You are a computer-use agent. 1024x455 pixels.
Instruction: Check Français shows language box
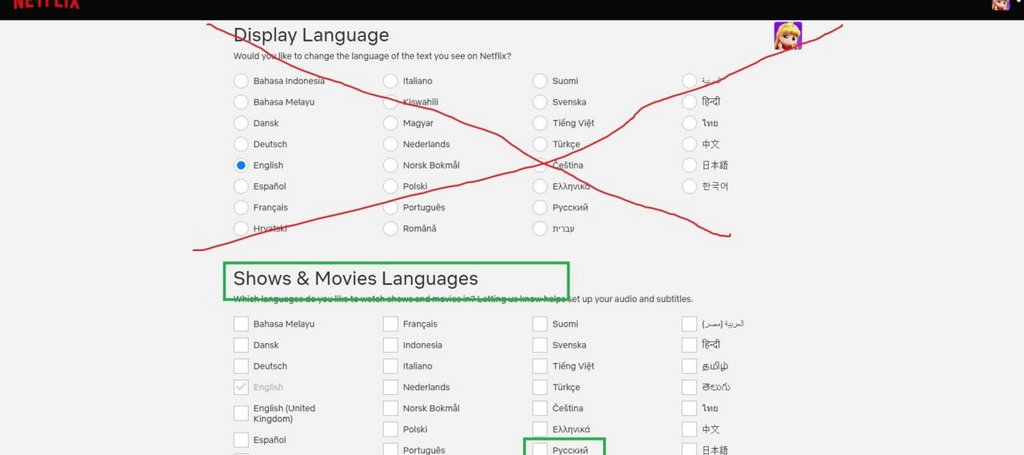pos(391,324)
